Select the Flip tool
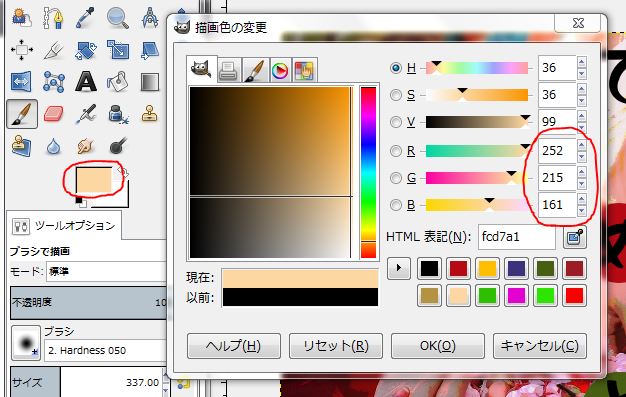The height and width of the screenshot is (397, 626). click(x=21, y=82)
